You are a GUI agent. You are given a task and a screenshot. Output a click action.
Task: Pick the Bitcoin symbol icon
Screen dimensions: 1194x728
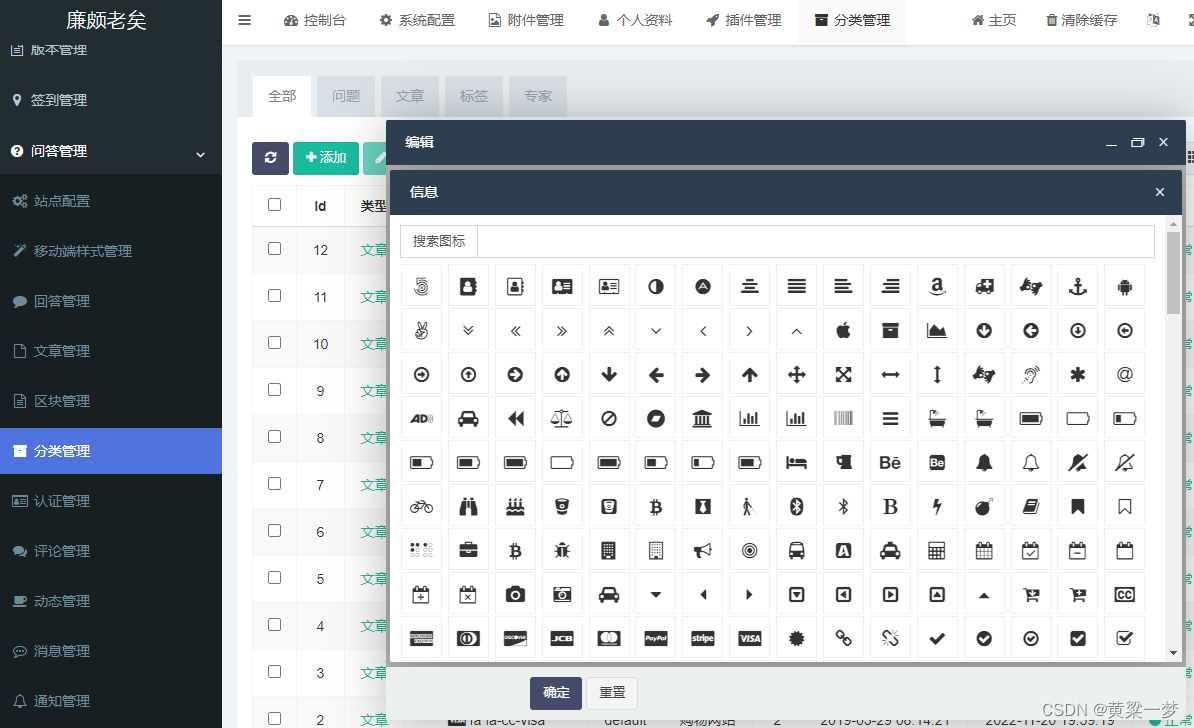pos(655,505)
